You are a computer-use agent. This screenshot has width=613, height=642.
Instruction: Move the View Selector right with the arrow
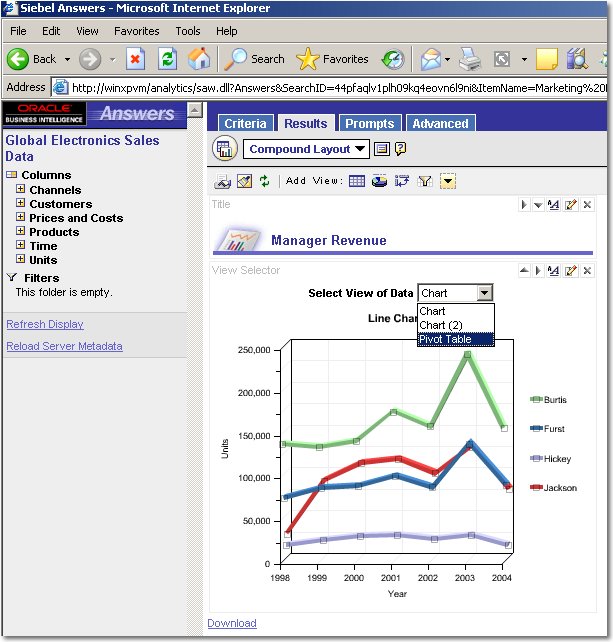coord(538,270)
